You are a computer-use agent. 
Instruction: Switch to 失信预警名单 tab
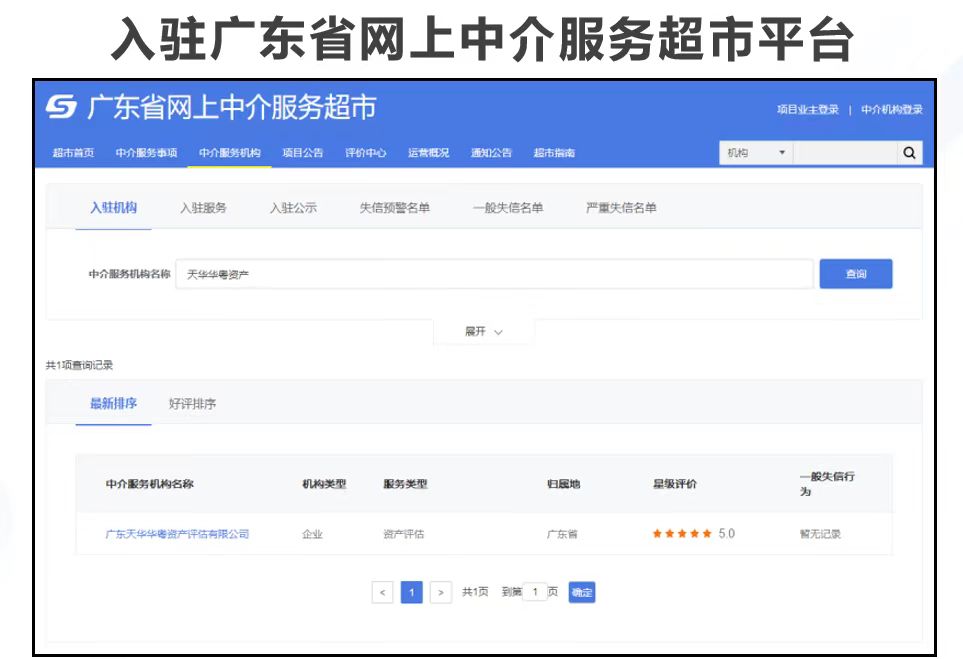point(394,208)
